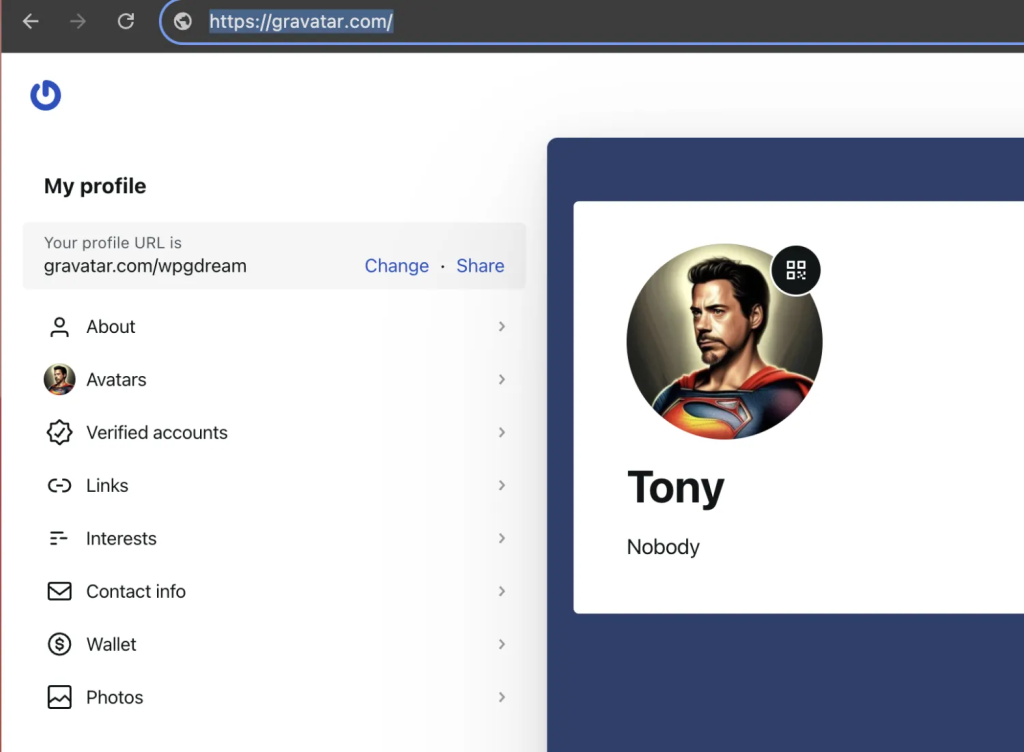Click the Gravatar logo

[x=46, y=95]
